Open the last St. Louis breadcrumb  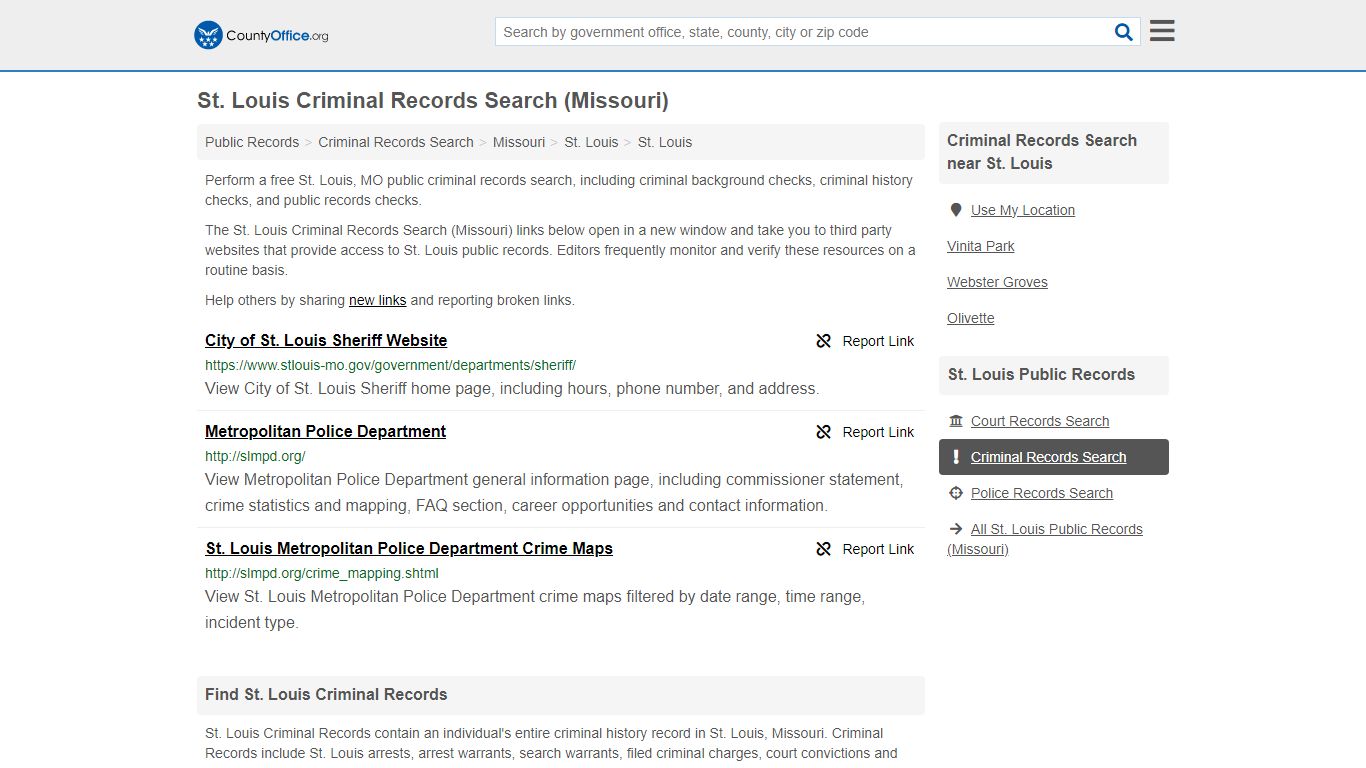click(x=665, y=142)
